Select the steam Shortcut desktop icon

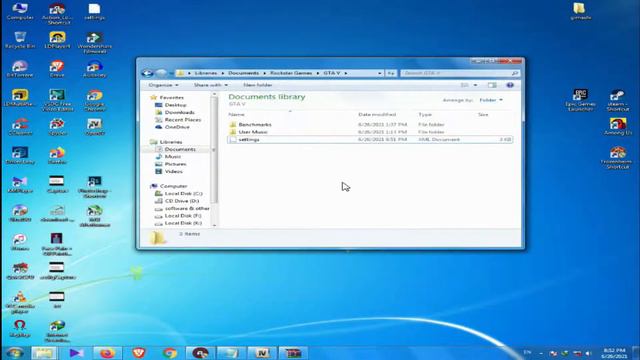[x=618, y=100]
